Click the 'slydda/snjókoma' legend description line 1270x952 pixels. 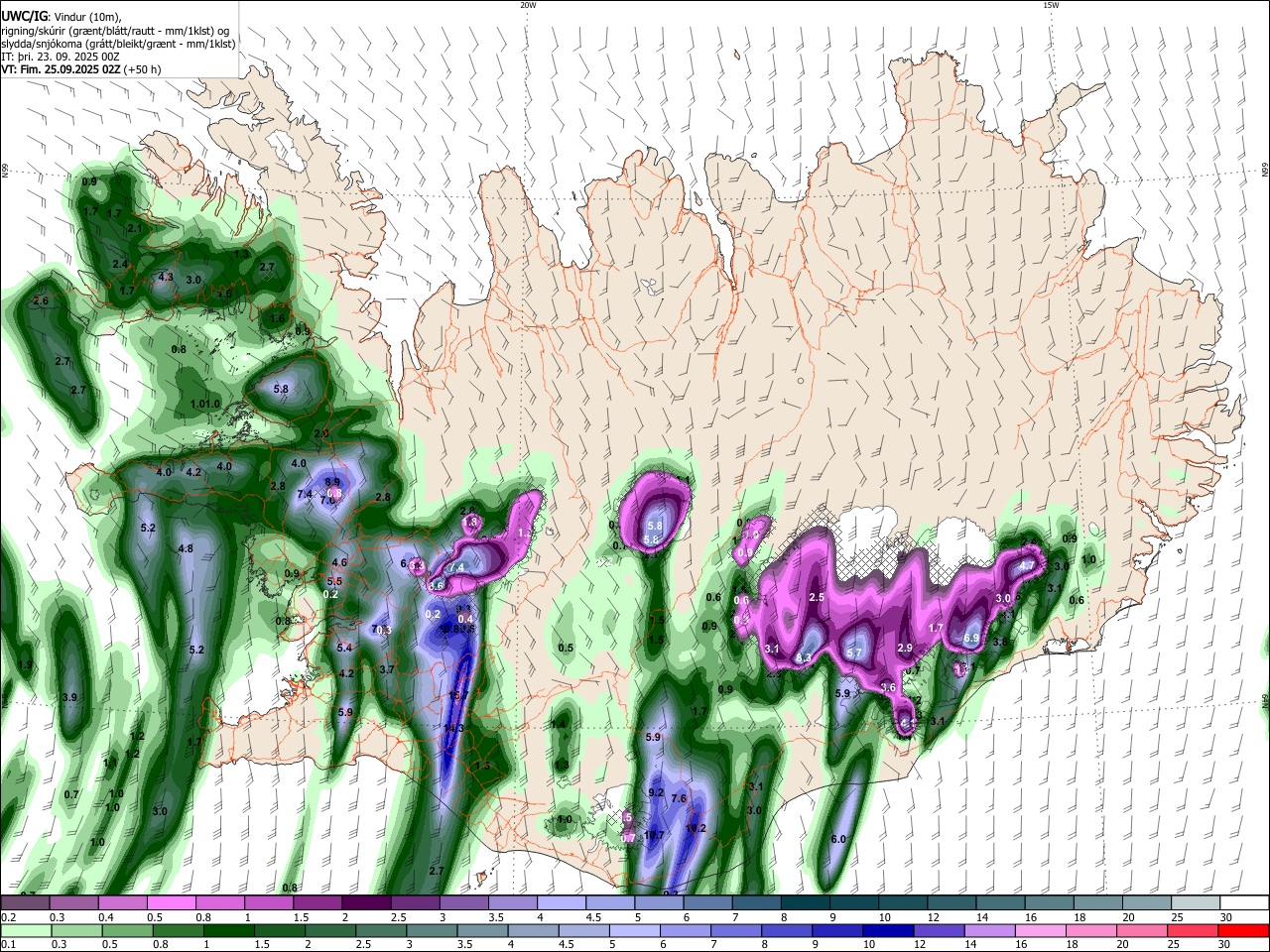118,44
